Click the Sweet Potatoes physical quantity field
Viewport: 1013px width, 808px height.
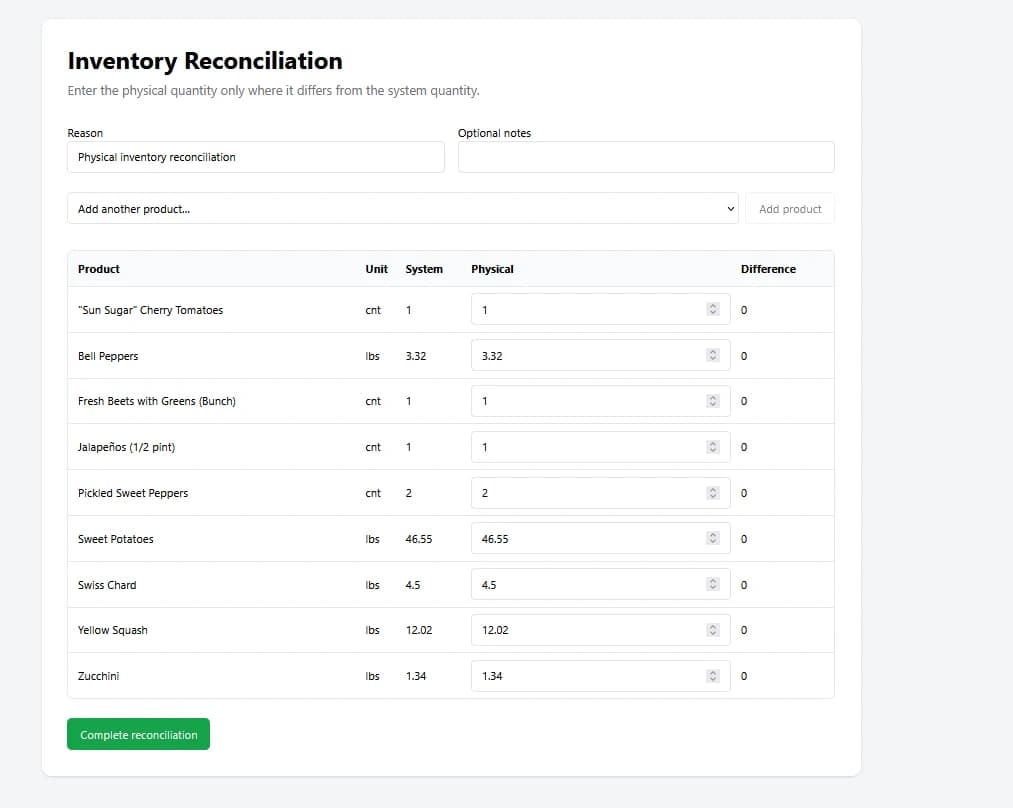(600, 538)
